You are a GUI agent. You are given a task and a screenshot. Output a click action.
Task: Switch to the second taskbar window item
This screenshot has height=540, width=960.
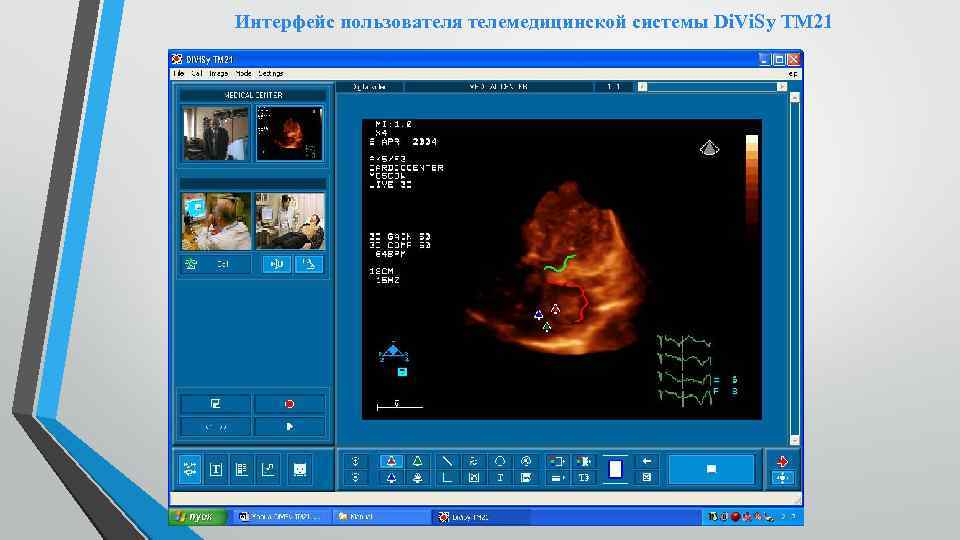381,517
